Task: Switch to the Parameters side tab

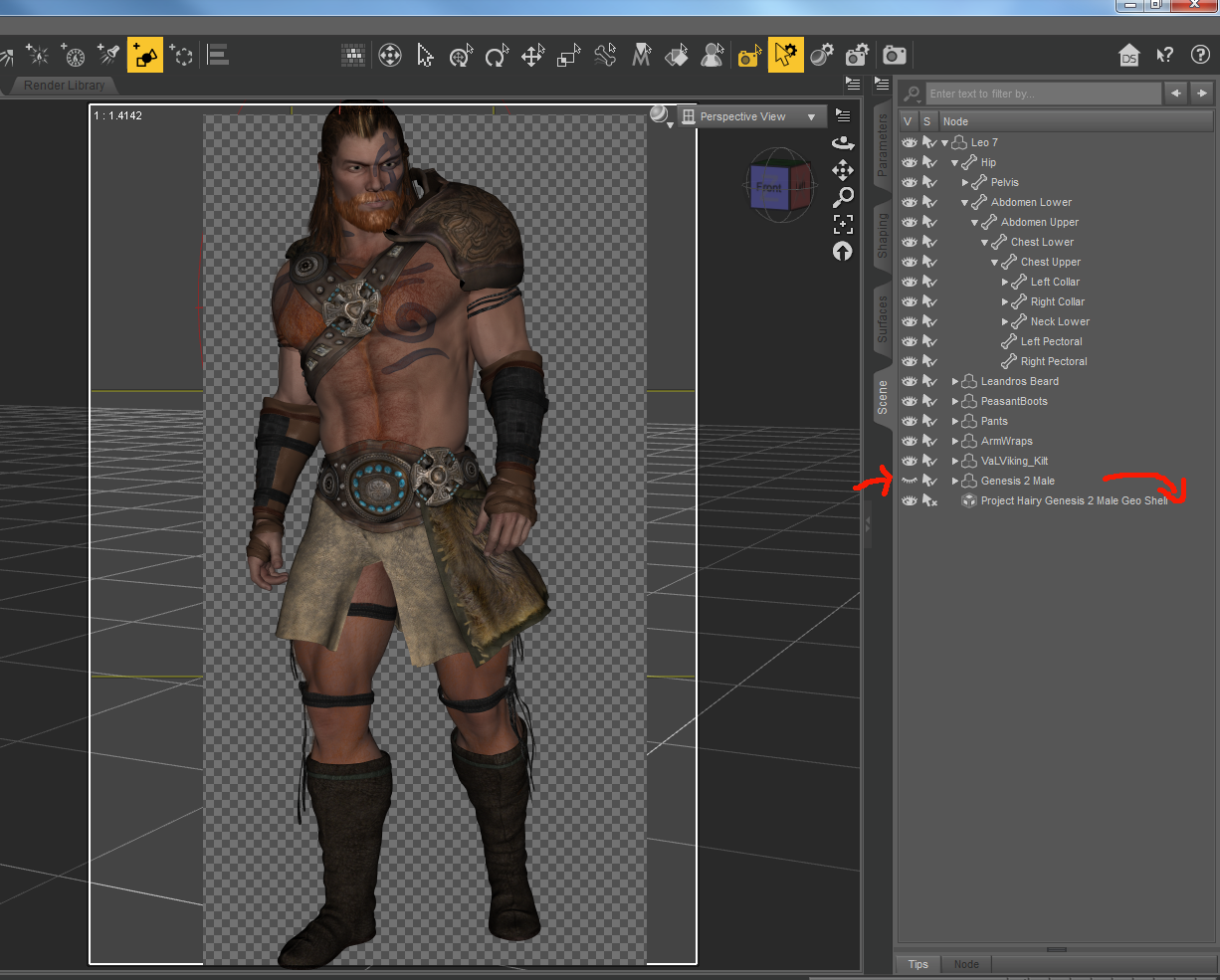Action: 883,145
